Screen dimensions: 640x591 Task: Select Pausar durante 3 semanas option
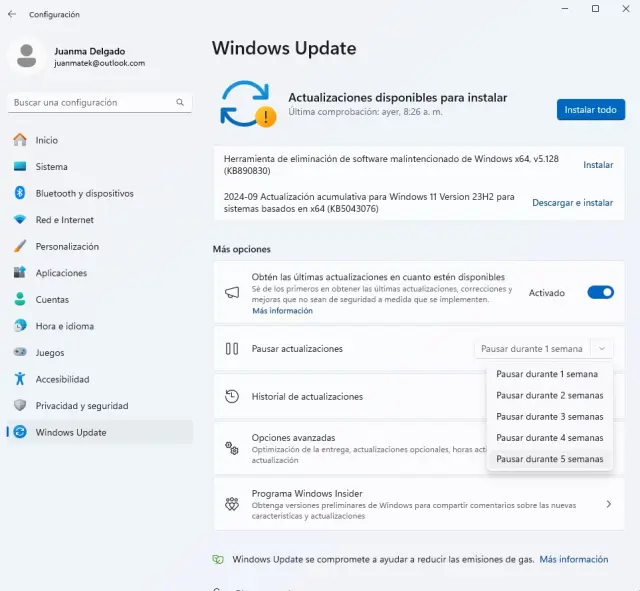[x=549, y=416]
